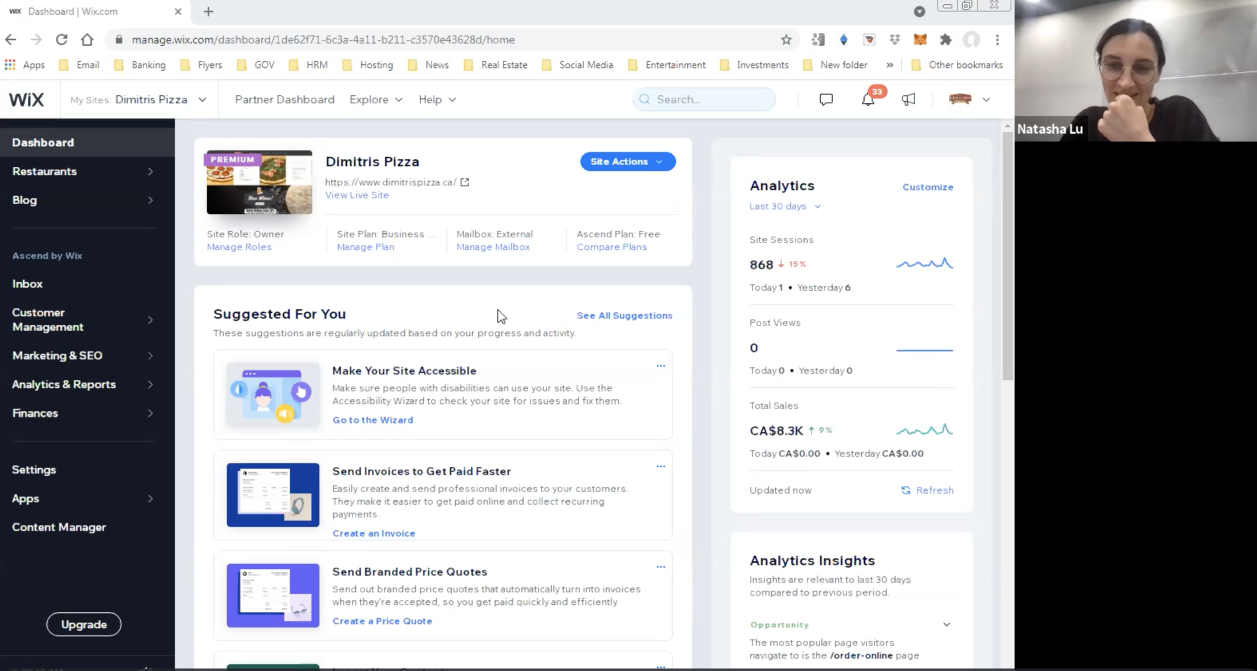1257x671 pixels.
Task: Click the Send Invoices illustration
Action: pyautogui.click(x=273, y=495)
